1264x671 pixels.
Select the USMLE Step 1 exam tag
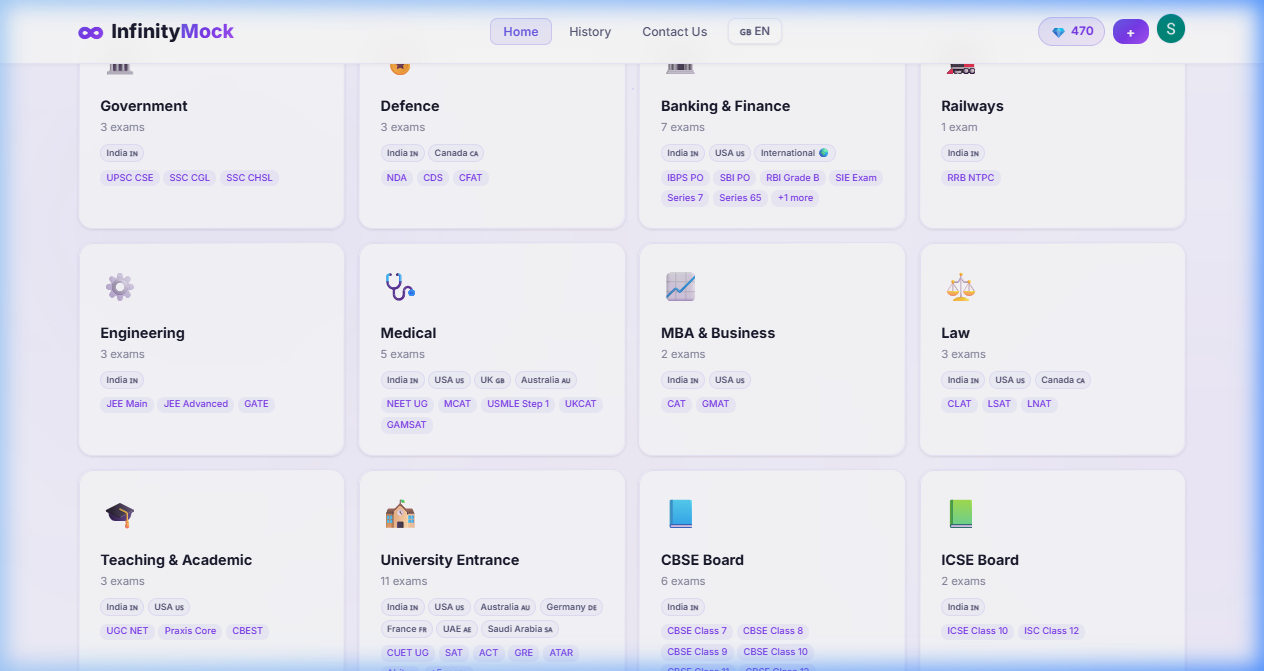(x=518, y=404)
